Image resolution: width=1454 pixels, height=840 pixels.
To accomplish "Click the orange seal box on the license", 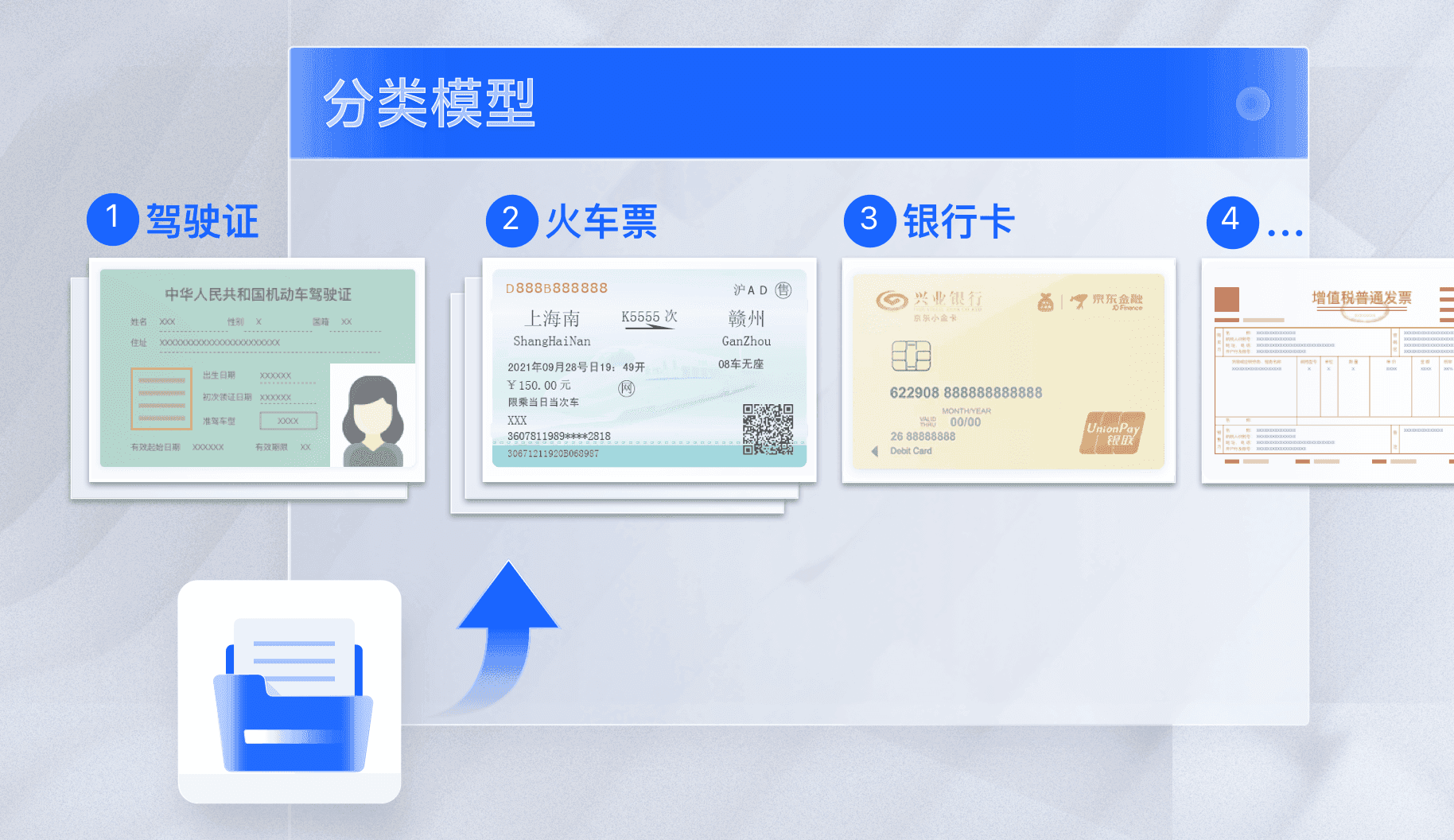I will click(x=161, y=399).
